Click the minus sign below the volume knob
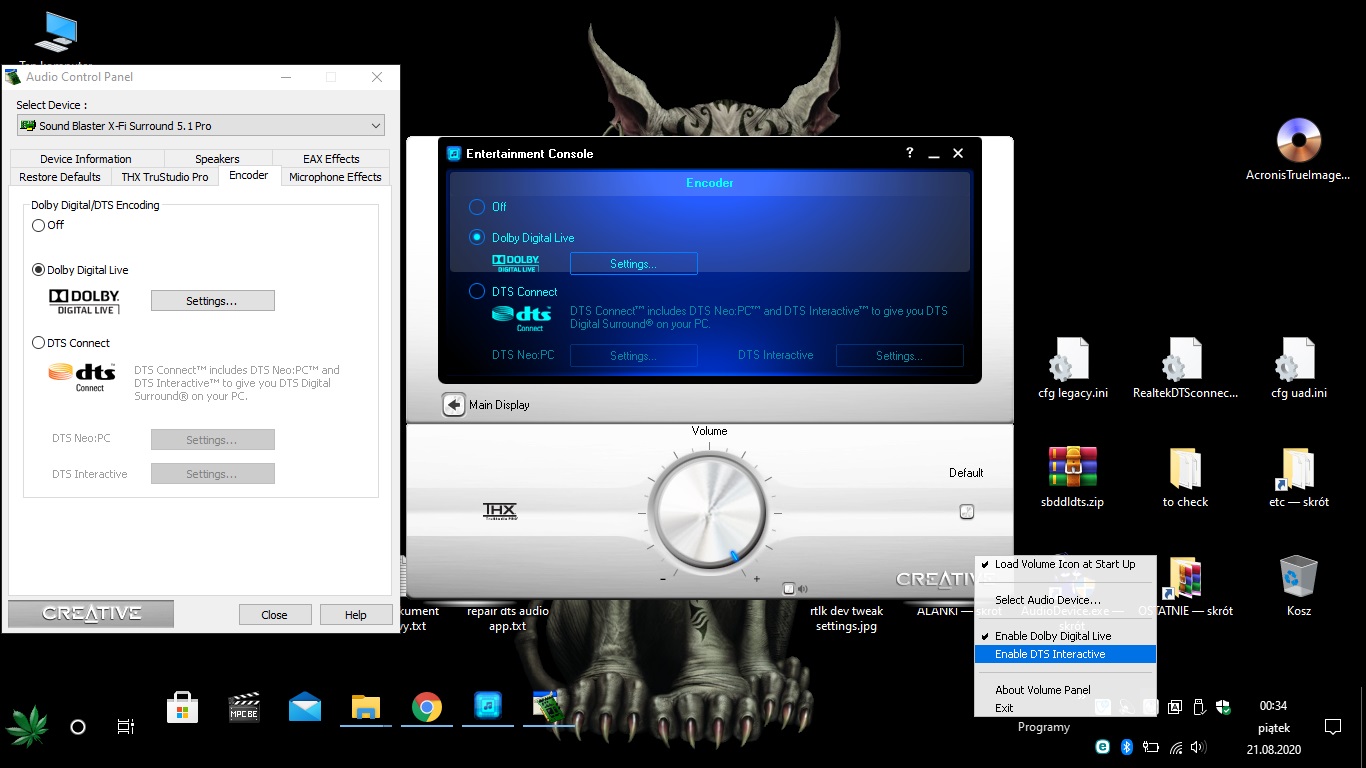The image size is (1366, 768). point(663,579)
